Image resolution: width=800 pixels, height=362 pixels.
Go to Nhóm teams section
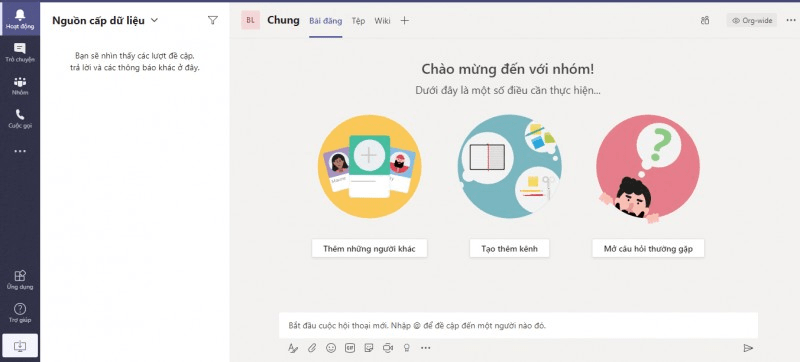20,86
